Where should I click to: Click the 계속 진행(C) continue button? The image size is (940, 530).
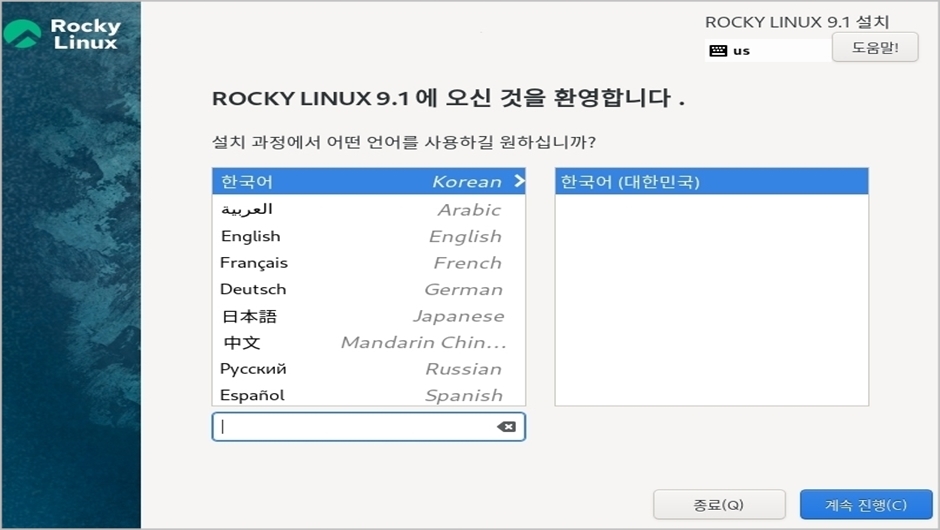pos(866,504)
